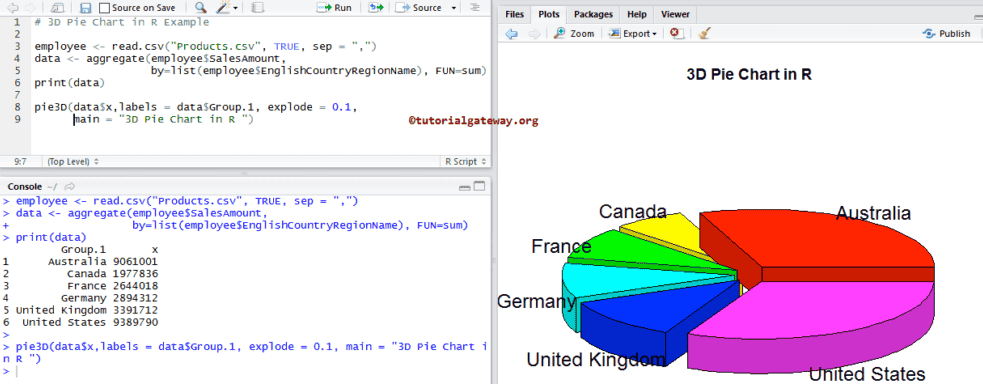983x384 pixels.
Task: Click the '3D Pie Chart in R' plot title
Action: click(749, 74)
